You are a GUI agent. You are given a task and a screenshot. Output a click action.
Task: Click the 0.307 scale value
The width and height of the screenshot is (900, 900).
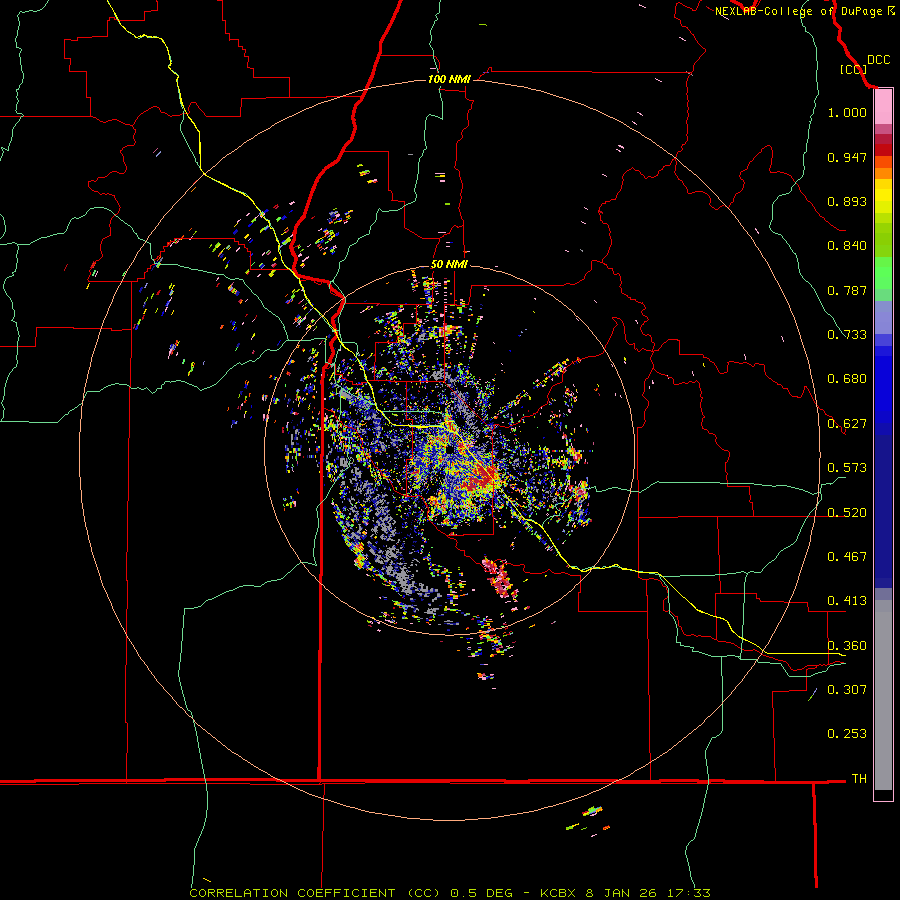pyautogui.click(x=847, y=689)
